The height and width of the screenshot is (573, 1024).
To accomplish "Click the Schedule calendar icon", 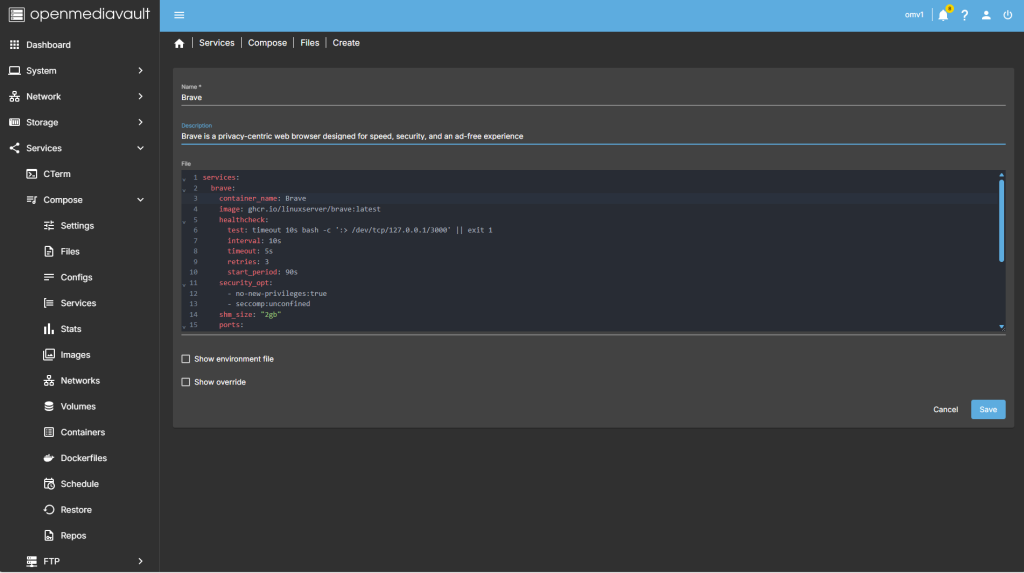I will tap(49, 484).
